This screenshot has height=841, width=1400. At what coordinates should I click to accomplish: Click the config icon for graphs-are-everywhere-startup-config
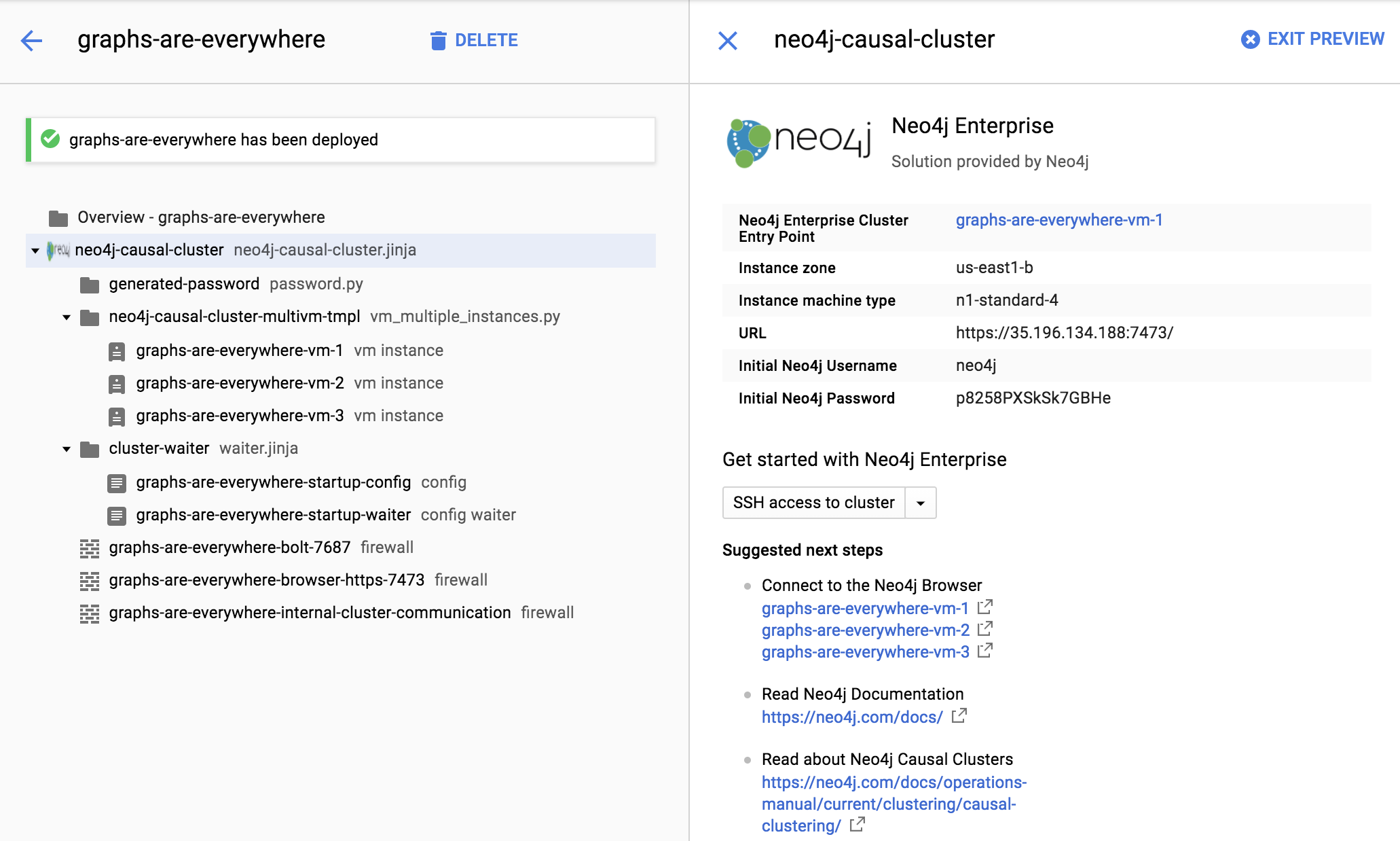point(117,483)
